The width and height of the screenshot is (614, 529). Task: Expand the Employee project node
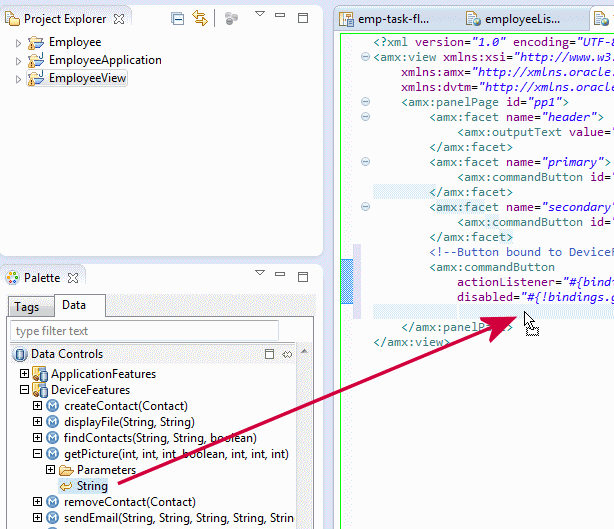(x=18, y=43)
